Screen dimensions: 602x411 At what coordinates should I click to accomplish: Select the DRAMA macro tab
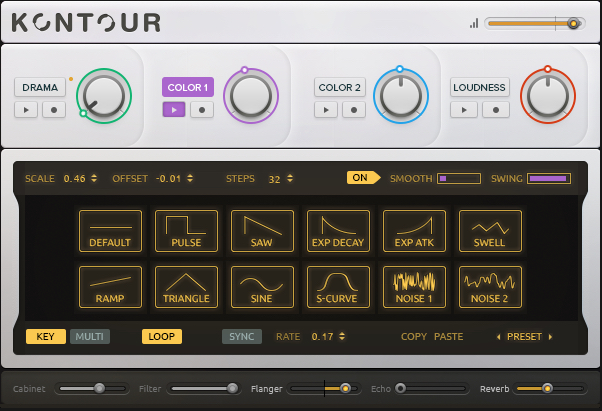point(40,87)
